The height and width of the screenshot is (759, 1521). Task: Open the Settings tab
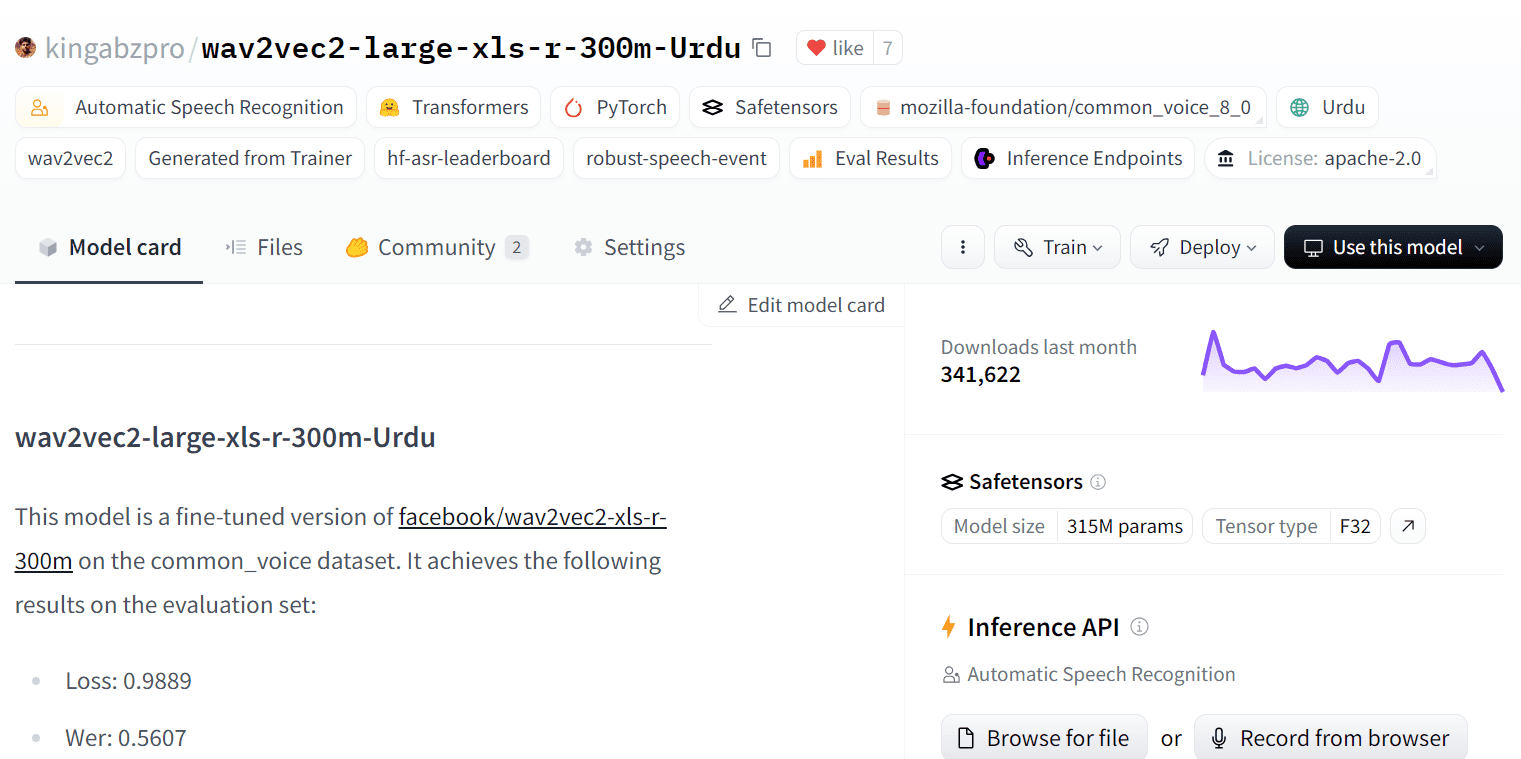(629, 247)
